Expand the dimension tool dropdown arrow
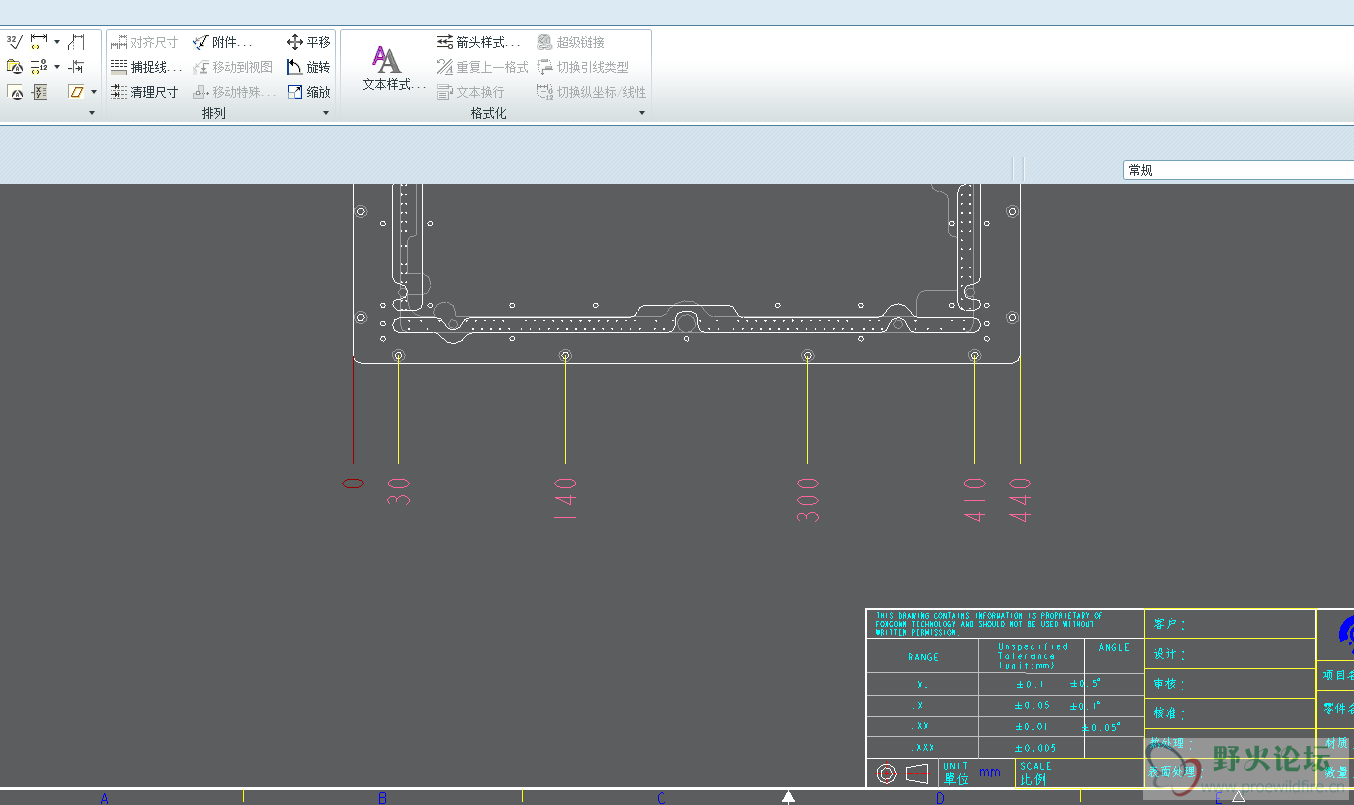This screenshot has width=1354, height=805. pos(57,42)
